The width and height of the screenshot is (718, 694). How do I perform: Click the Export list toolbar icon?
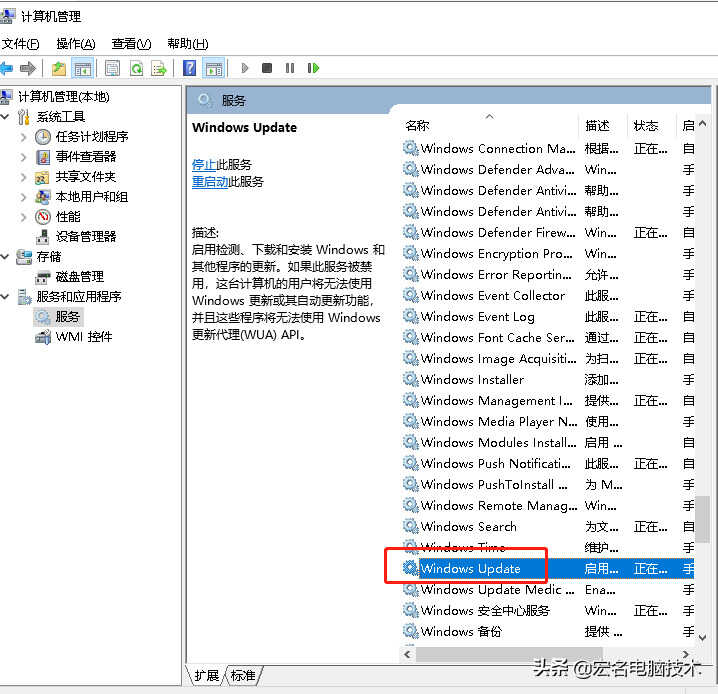(158, 69)
